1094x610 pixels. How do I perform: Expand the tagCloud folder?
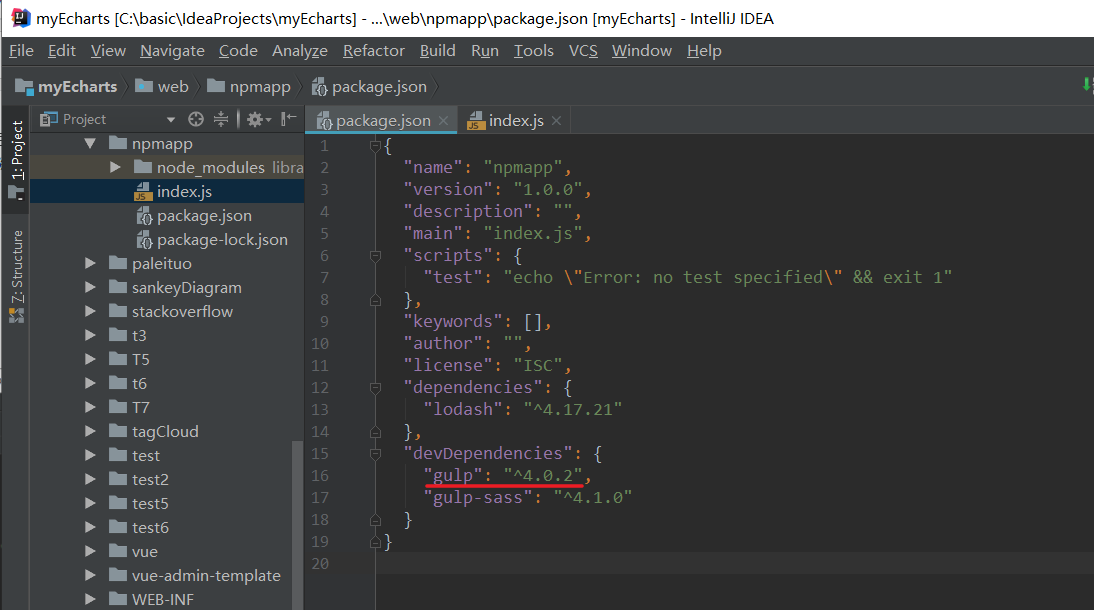click(x=90, y=431)
